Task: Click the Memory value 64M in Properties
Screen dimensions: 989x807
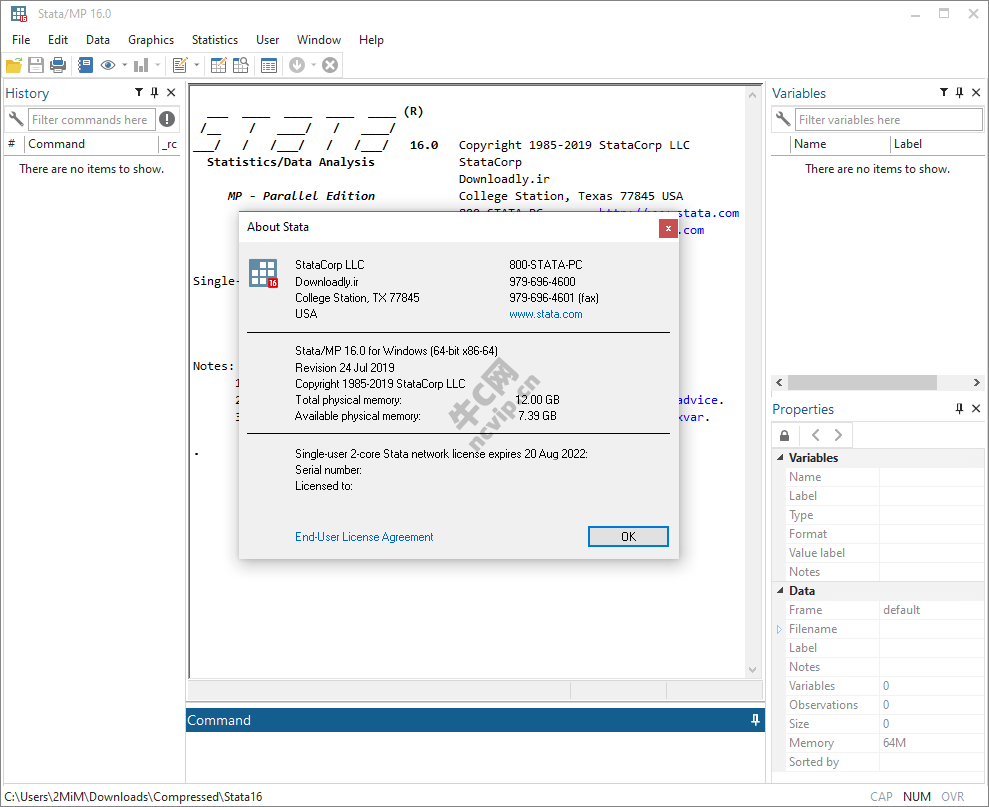Action: pyautogui.click(x=894, y=743)
